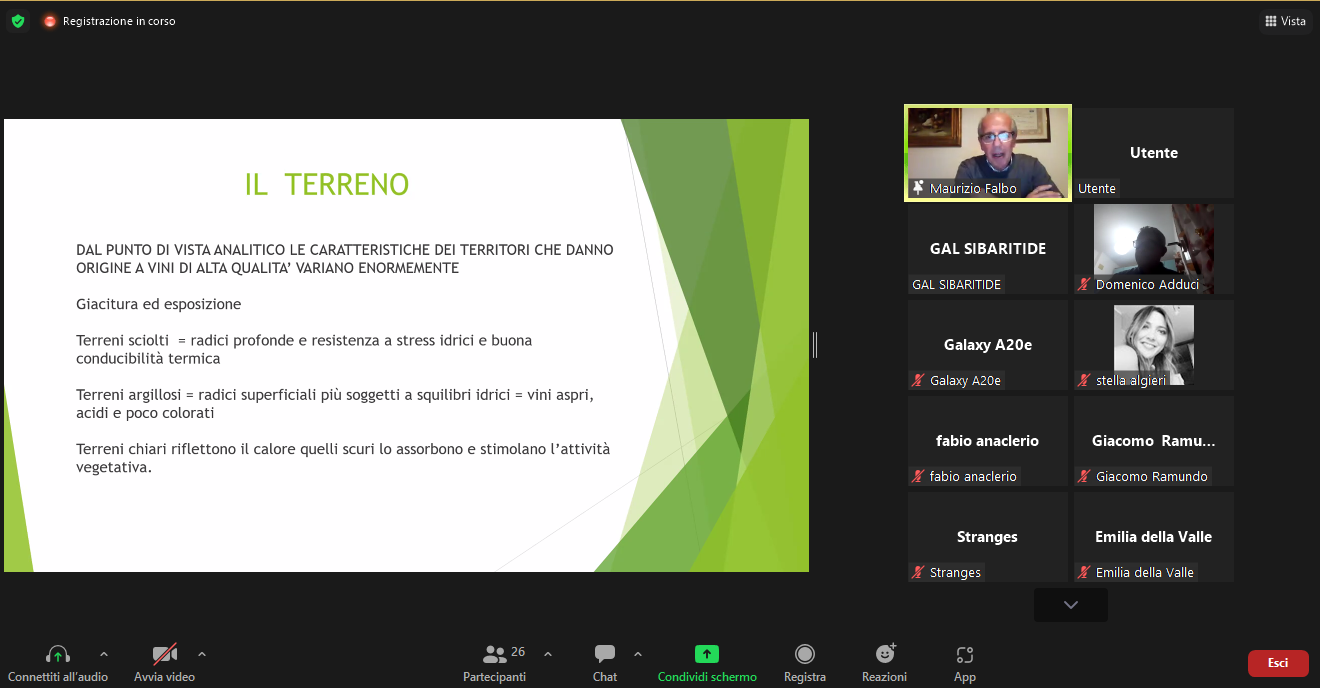Expand video options arrow next to Avvia video
The height and width of the screenshot is (688, 1320).
(202, 654)
